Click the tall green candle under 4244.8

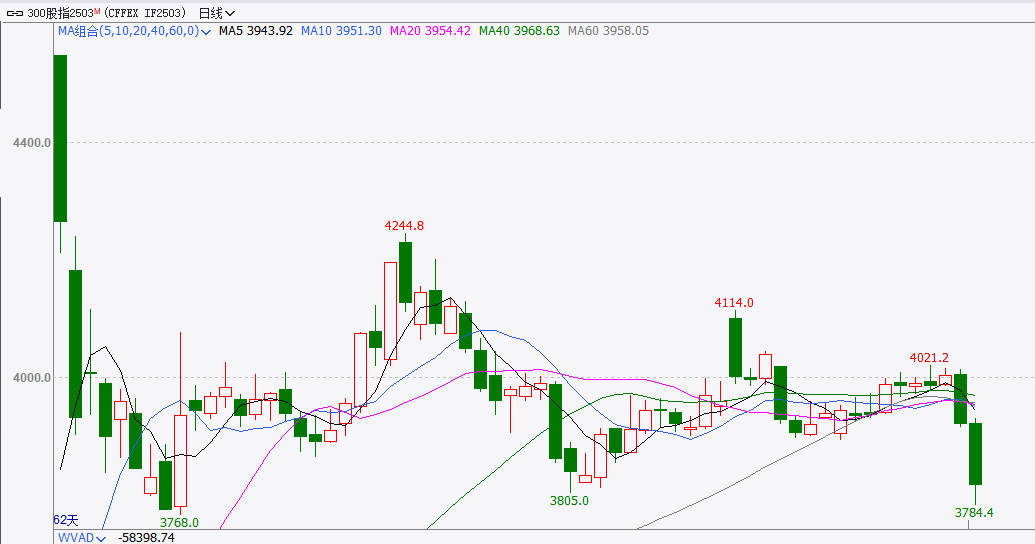[x=405, y=272]
